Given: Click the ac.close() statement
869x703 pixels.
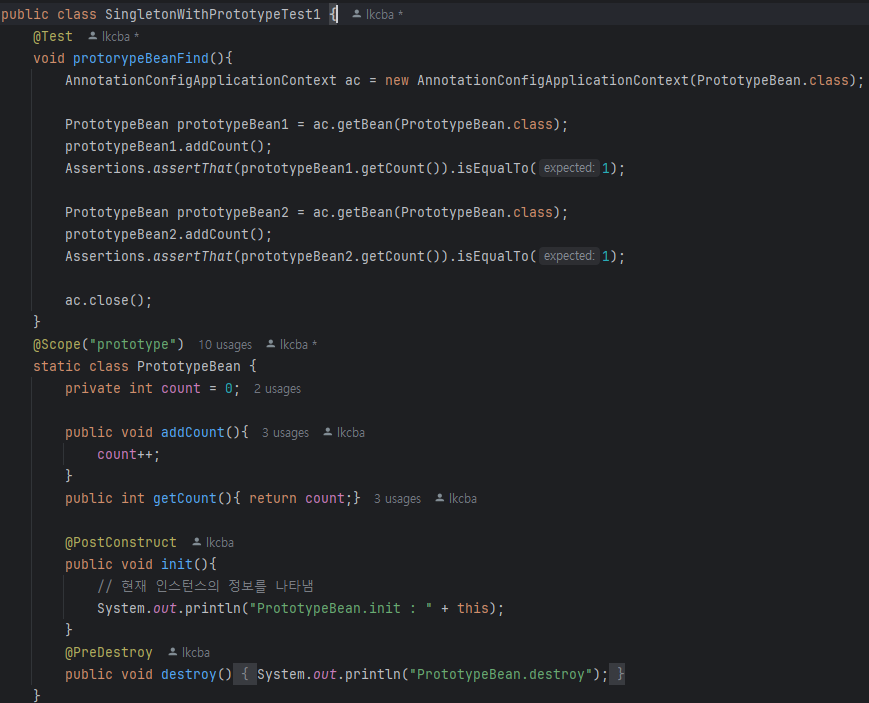Looking at the screenshot, I should click(109, 300).
